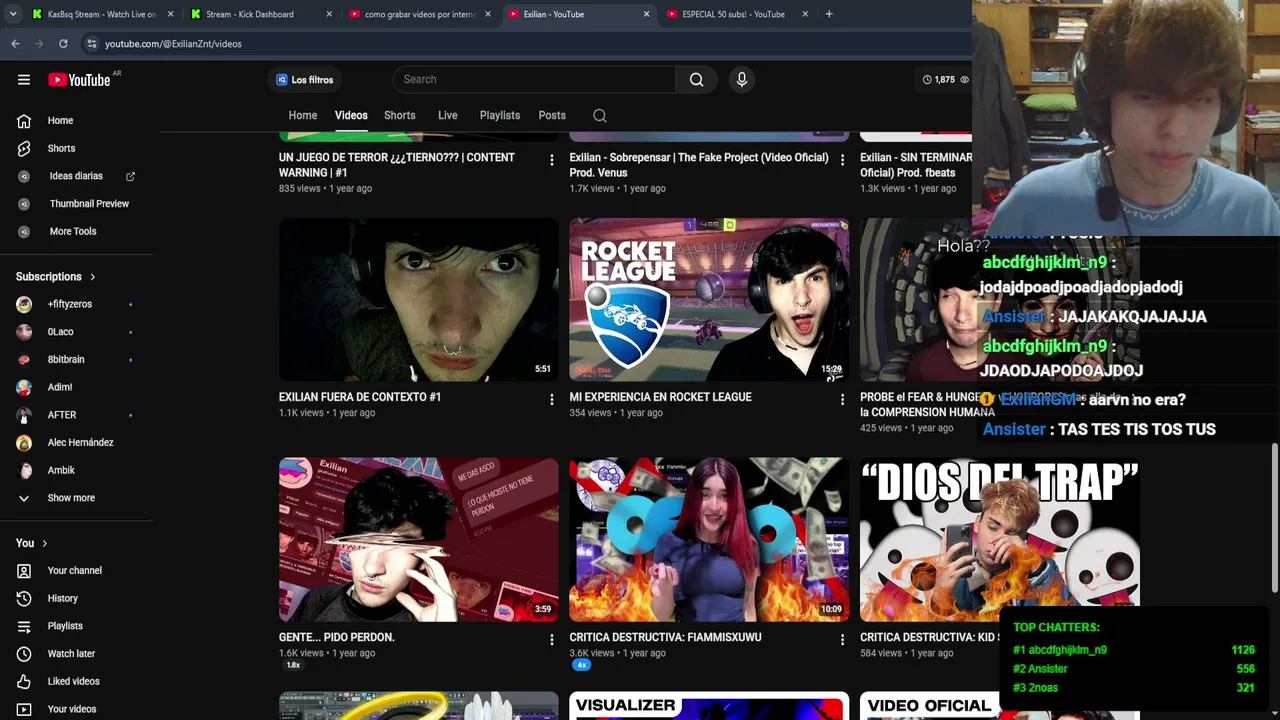Viewport: 1280px width, 720px height.
Task: Switch to the como grabar videos browser tab
Action: tap(419, 14)
